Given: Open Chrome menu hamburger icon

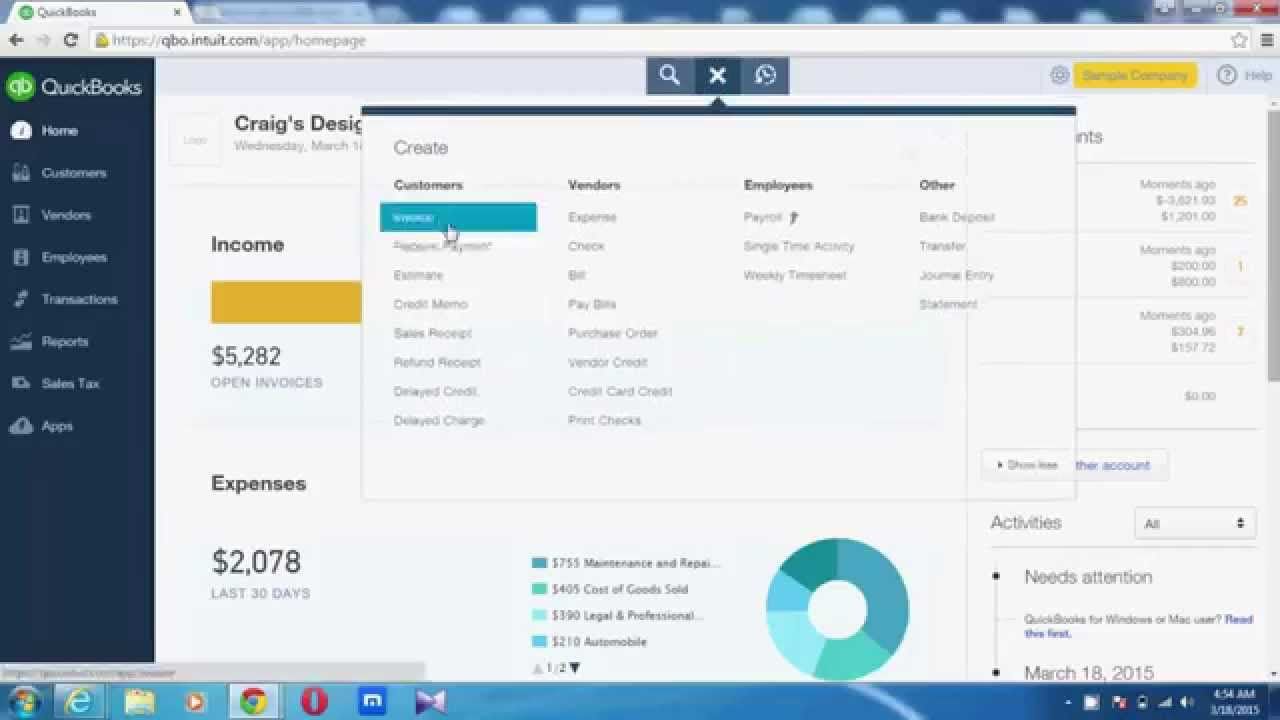Looking at the screenshot, I should pyautogui.click(x=1265, y=40).
